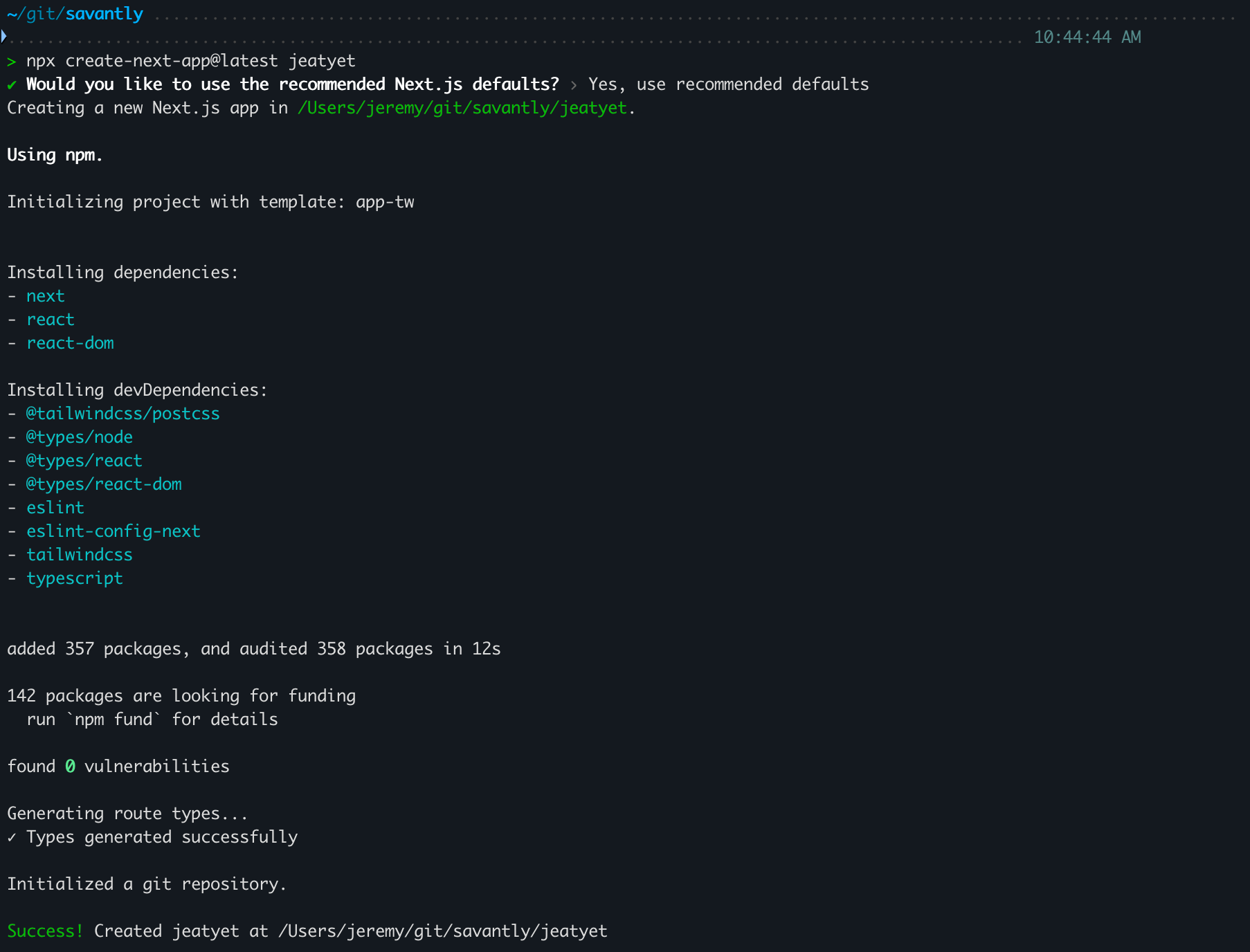Click the @types/node package name
This screenshot has height=952, width=1250.
(80, 437)
